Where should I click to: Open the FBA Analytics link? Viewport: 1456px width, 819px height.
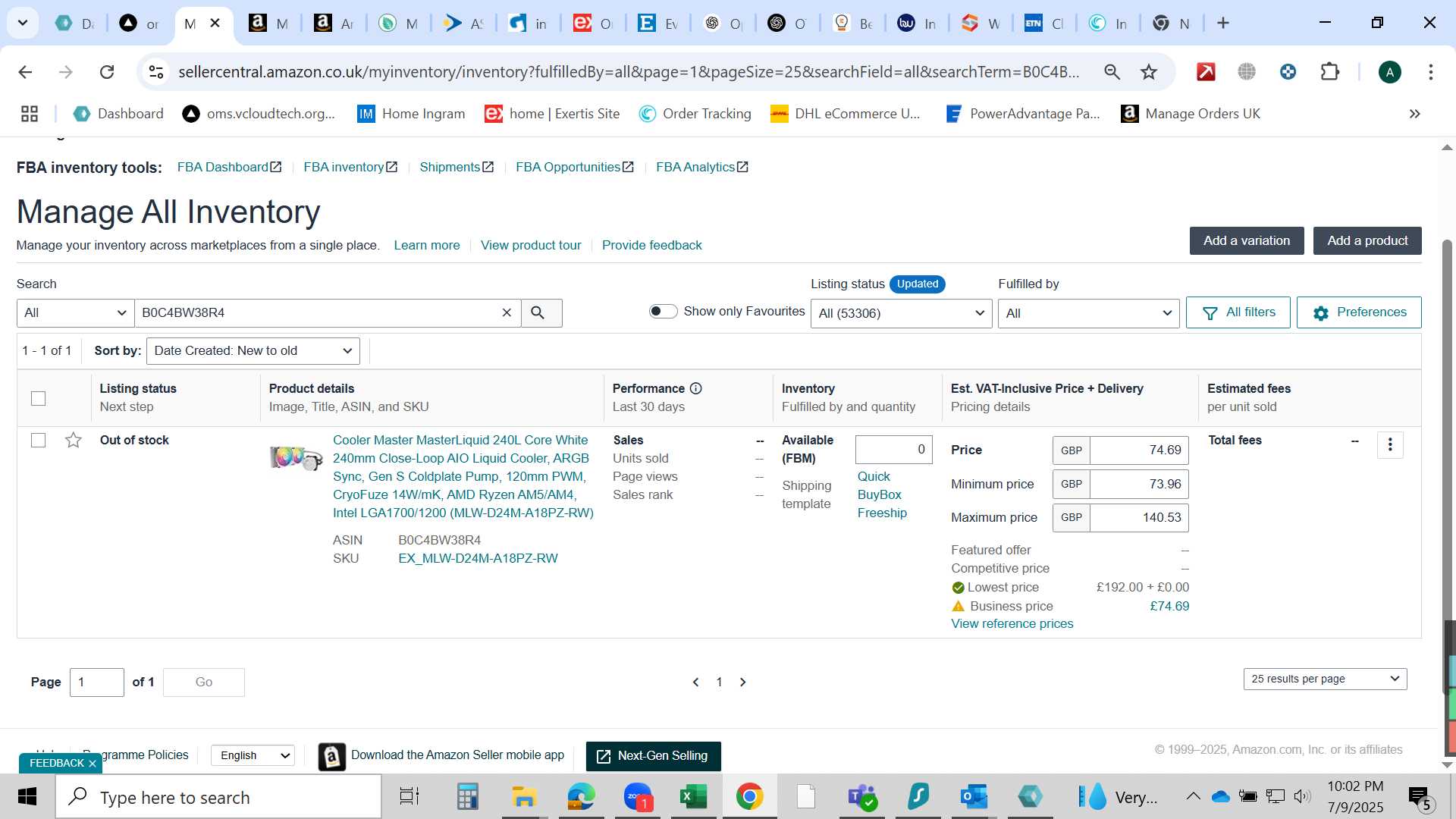click(x=702, y=167)
